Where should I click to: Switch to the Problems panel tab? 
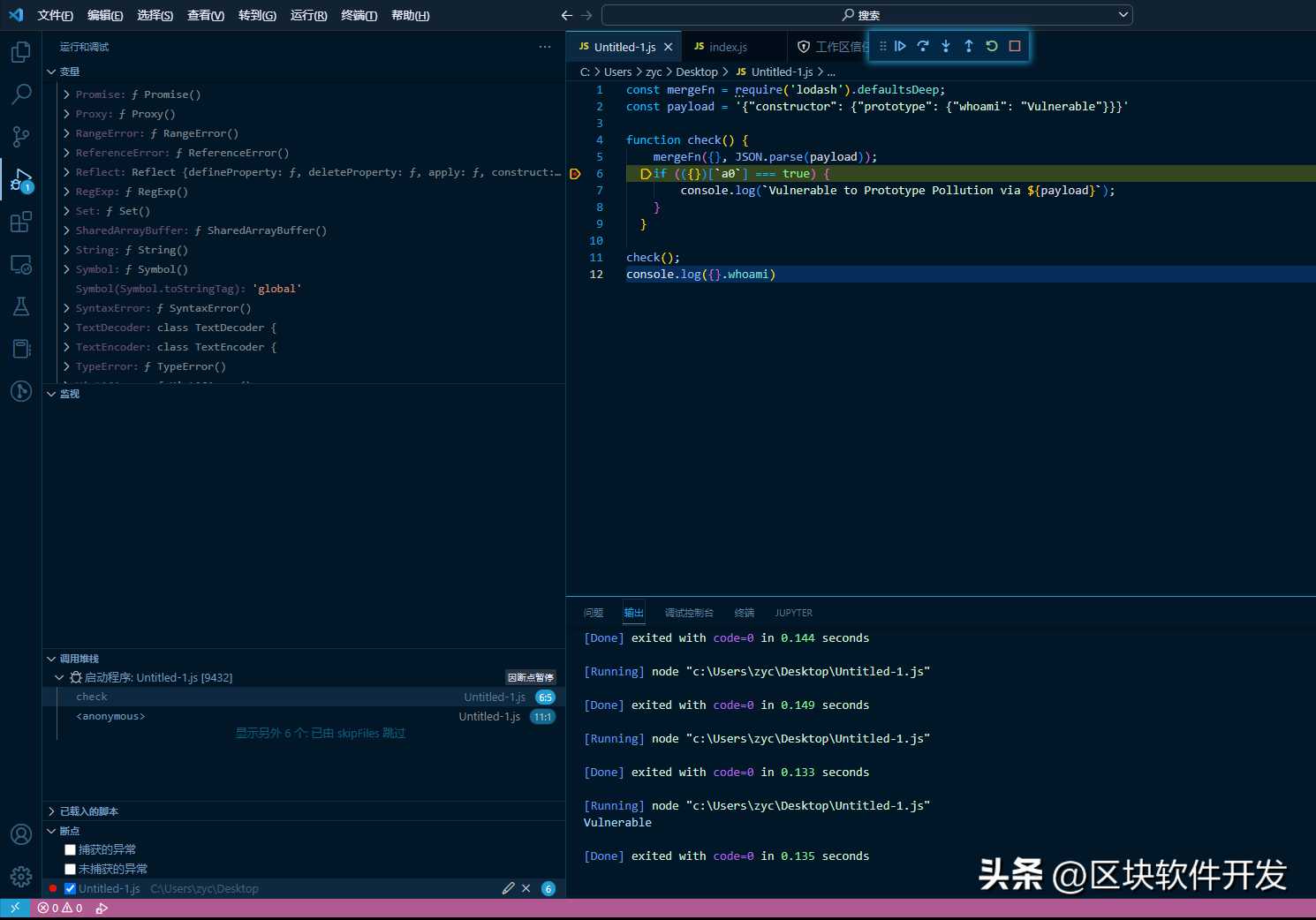coord(594,613)
